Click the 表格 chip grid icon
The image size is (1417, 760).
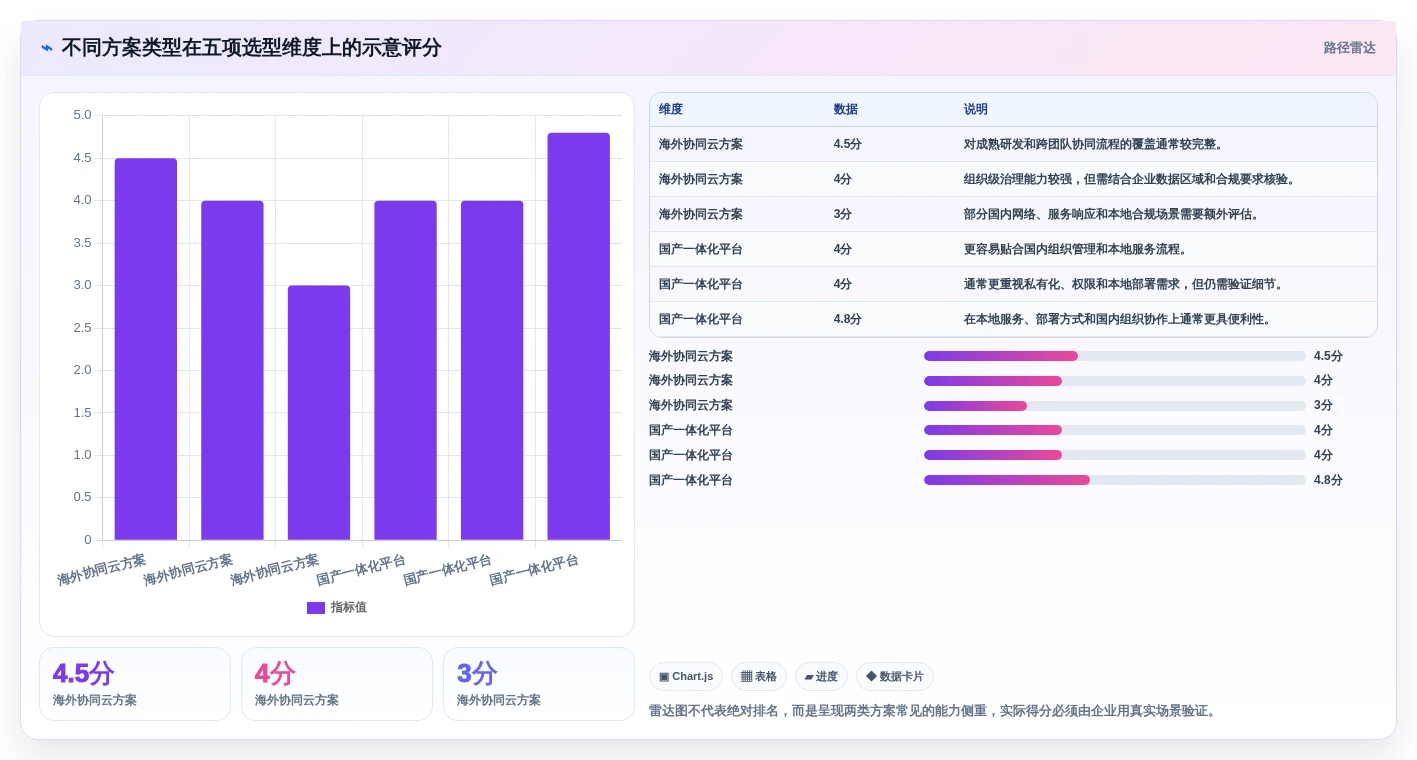[746, 677]
